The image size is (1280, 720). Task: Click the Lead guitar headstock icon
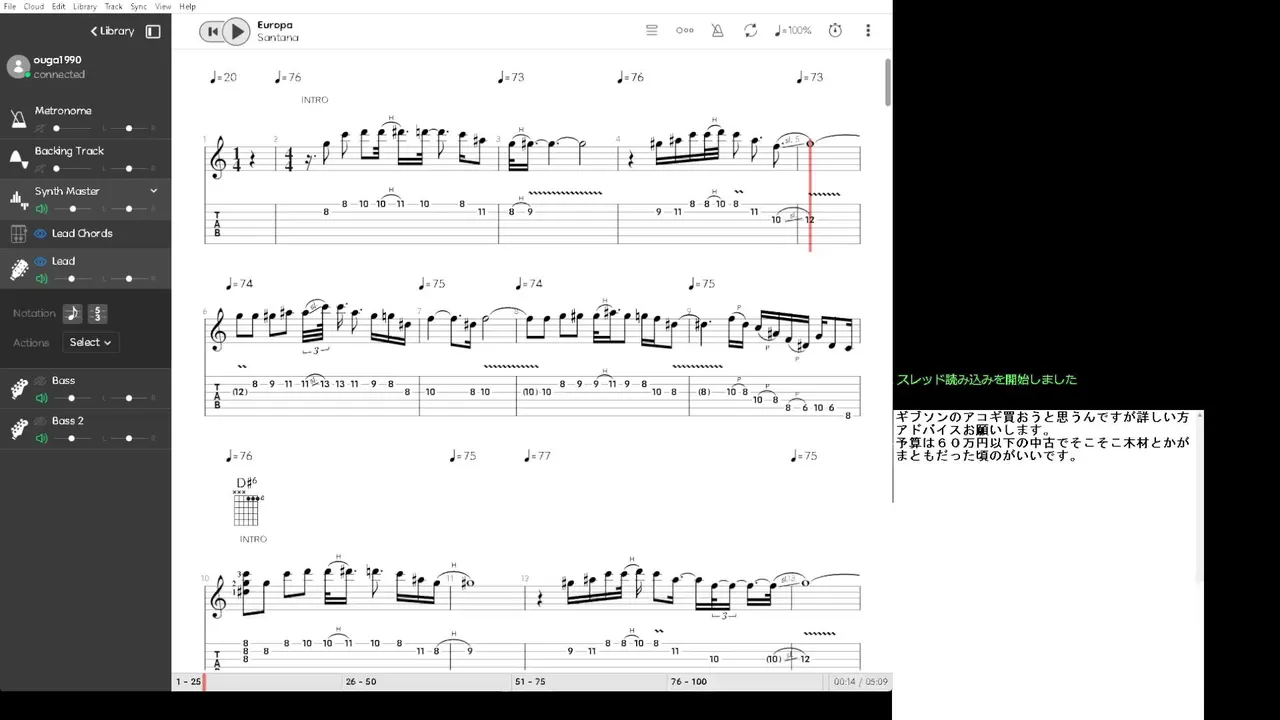[18, 269]
